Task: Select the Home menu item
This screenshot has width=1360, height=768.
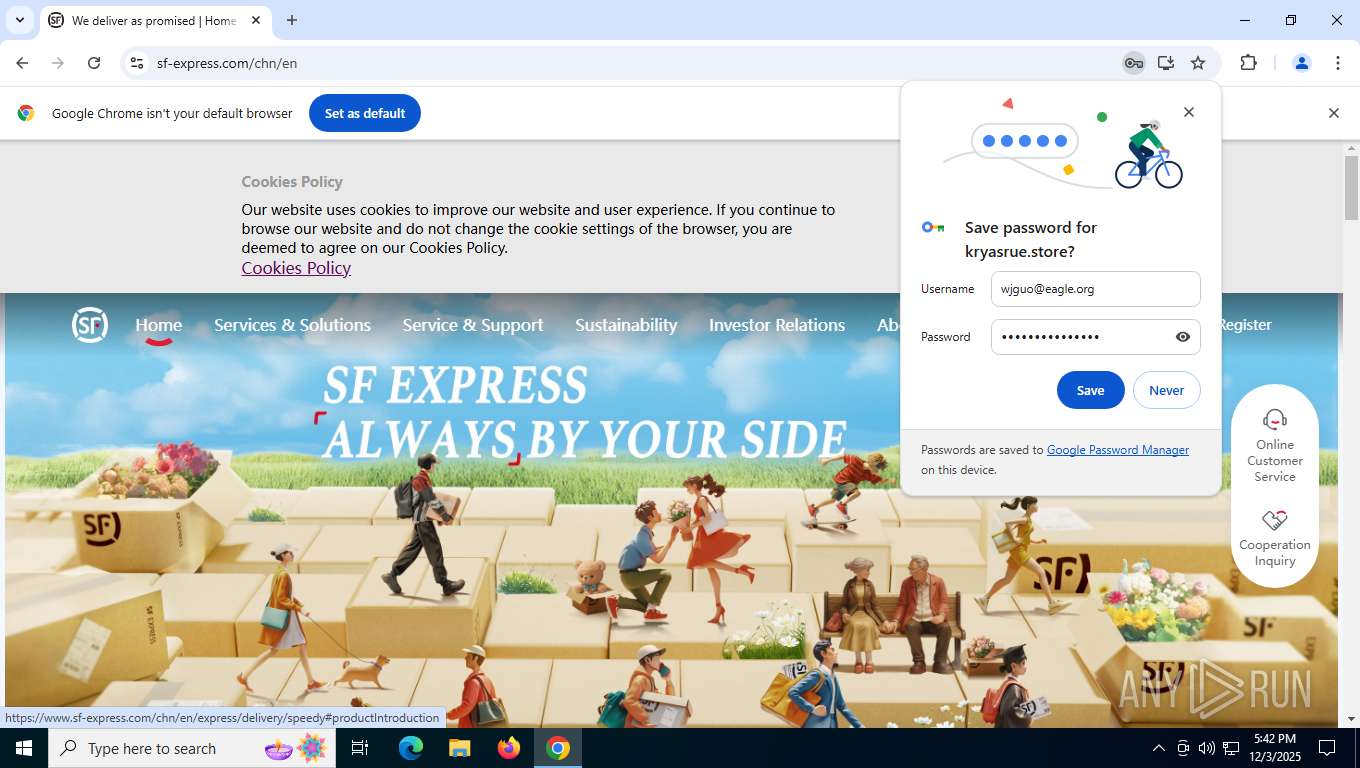Action: [x=159, y=325]
